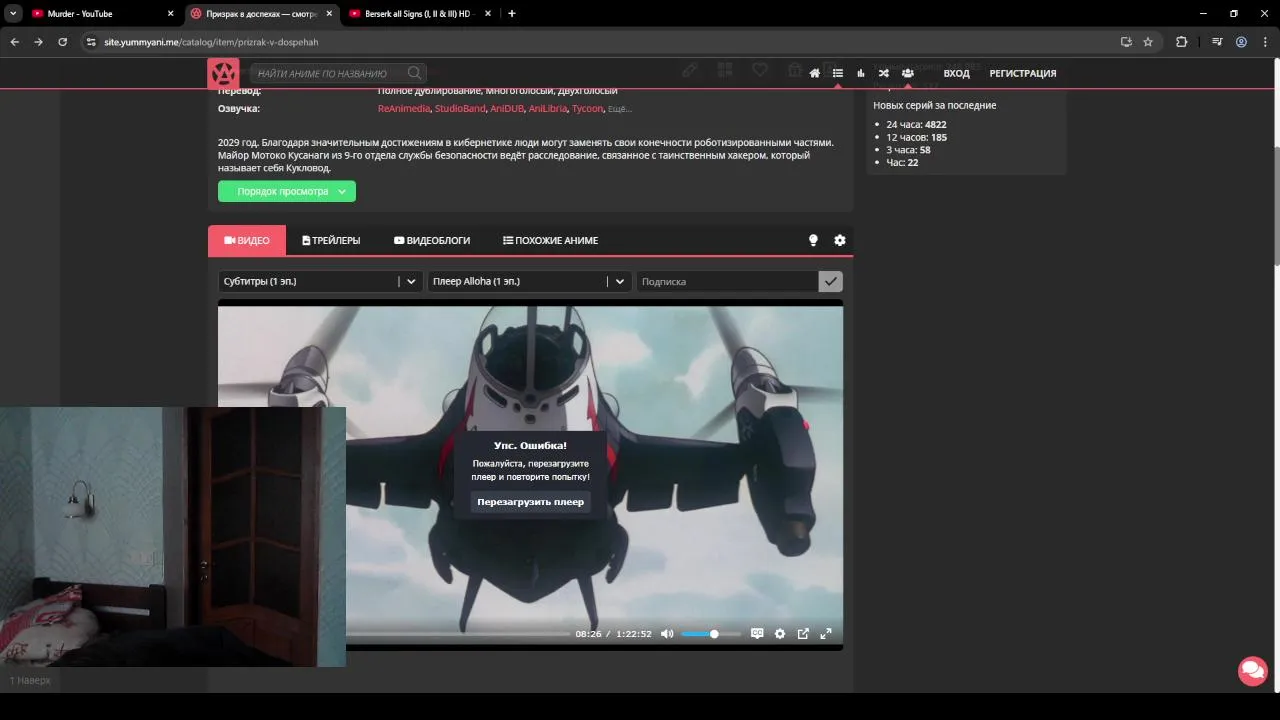Open the AniDUB dubbing link

pos(507,108)
